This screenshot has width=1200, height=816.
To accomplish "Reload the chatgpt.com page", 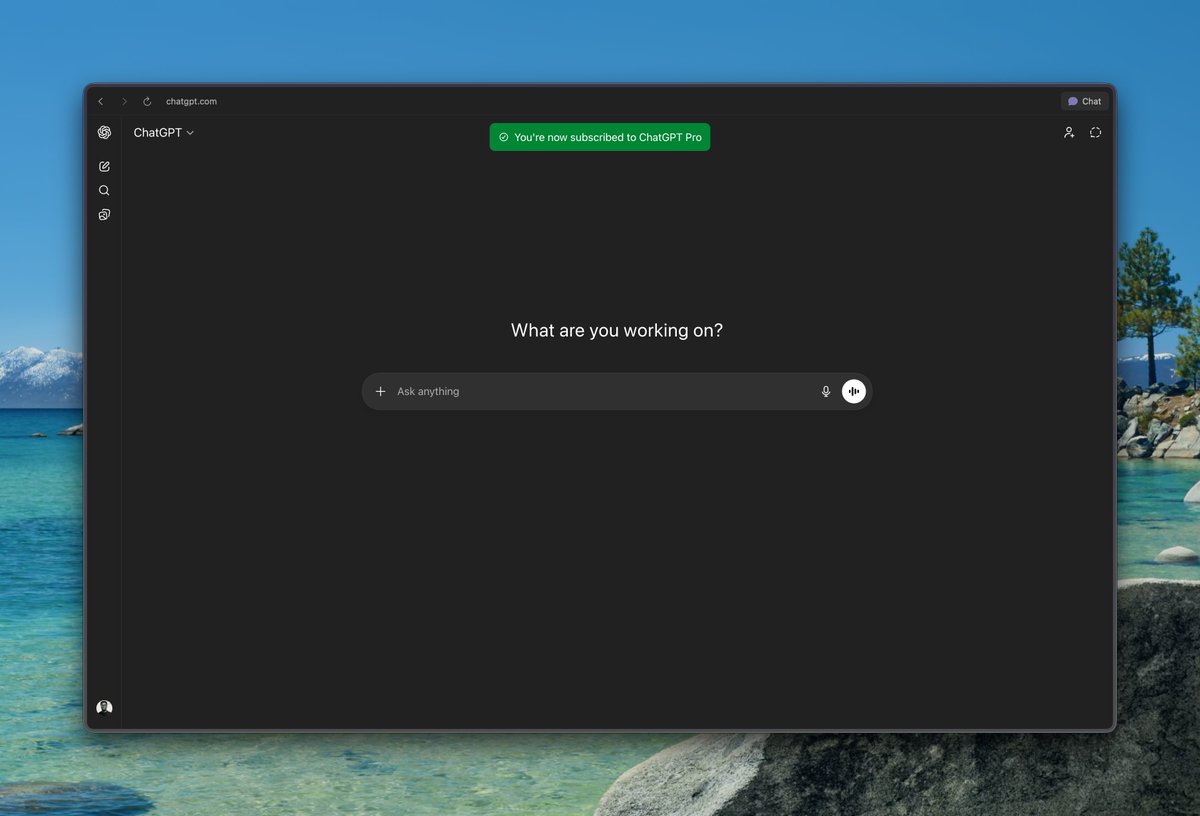I will pos(147,101).
